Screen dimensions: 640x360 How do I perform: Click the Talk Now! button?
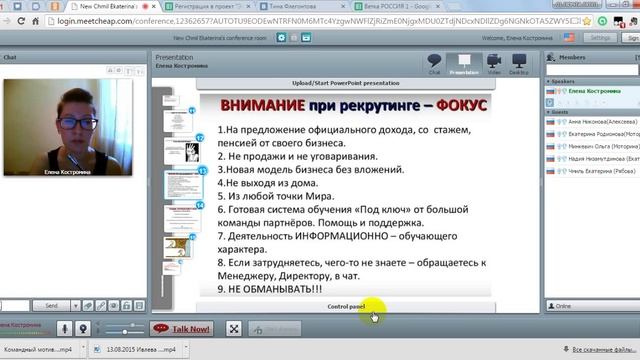click(182, 329)
